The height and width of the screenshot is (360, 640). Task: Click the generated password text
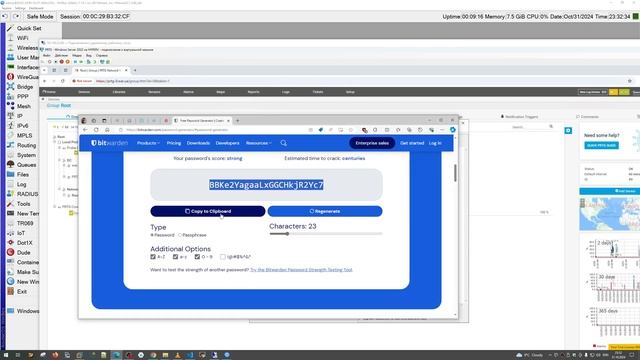pyautogui.click(x=266, y=185)
